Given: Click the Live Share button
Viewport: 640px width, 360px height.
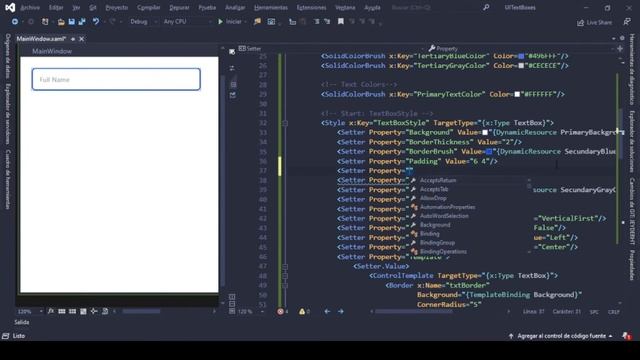Looking at the screenshot, I should tap(594, 22).
